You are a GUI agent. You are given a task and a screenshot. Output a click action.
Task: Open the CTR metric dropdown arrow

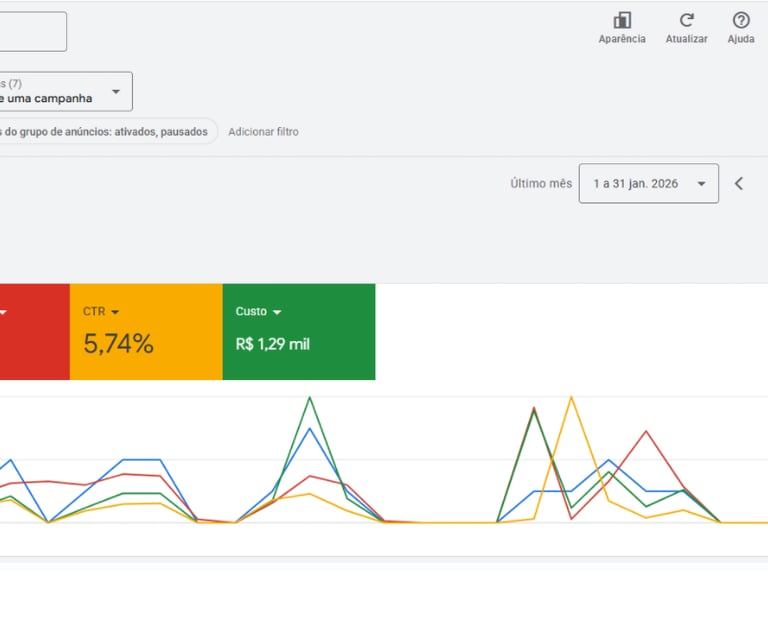click(115, 312)
